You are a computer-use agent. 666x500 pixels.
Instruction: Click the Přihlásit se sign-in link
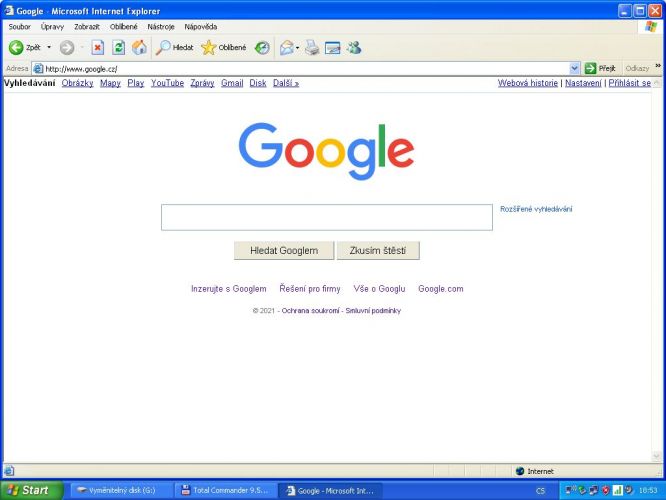click(x=629, y=83)
